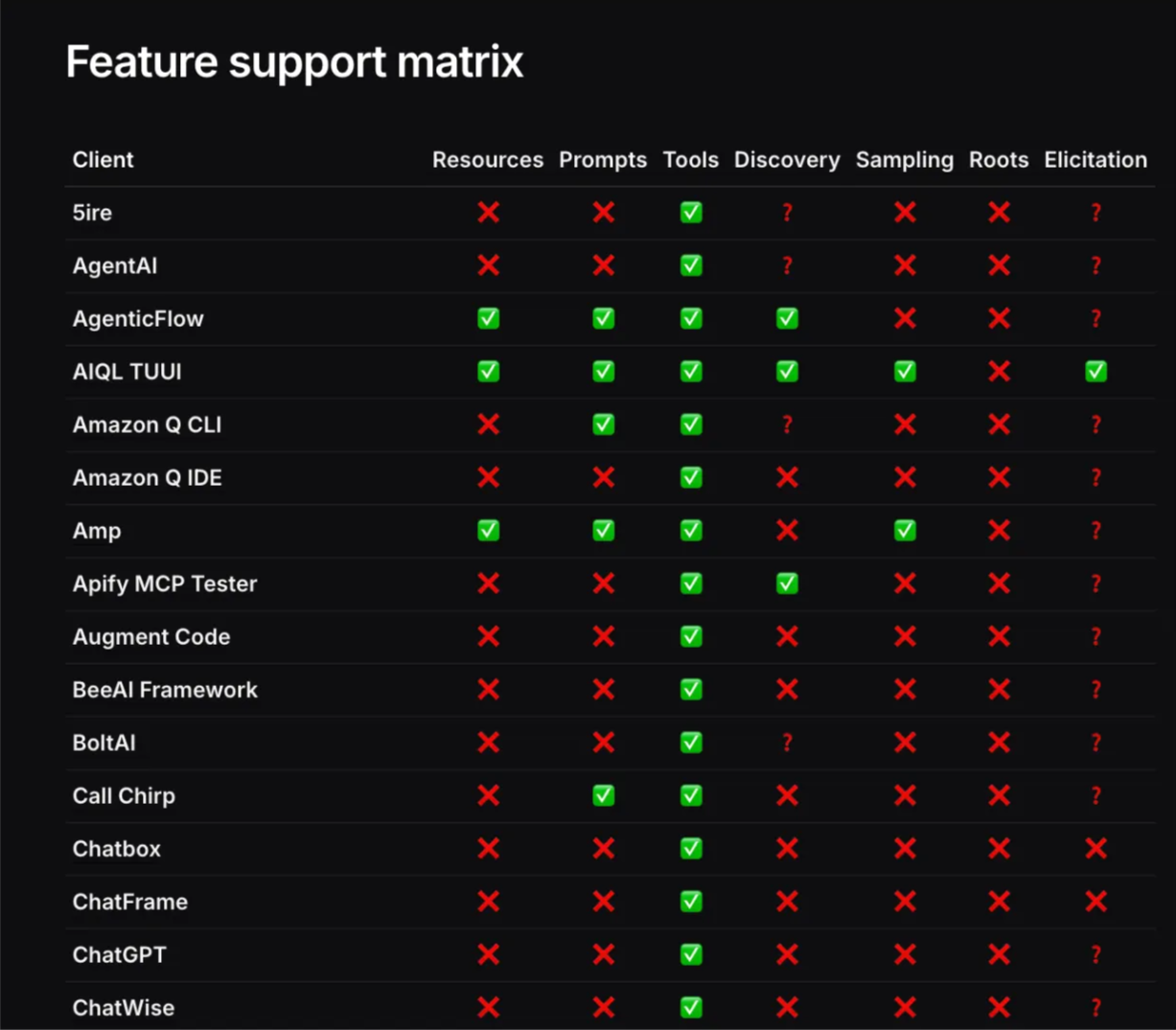1176x1030 pixels.
Task: Open the ChatWise client link
Action: [x=124, y=1007]
